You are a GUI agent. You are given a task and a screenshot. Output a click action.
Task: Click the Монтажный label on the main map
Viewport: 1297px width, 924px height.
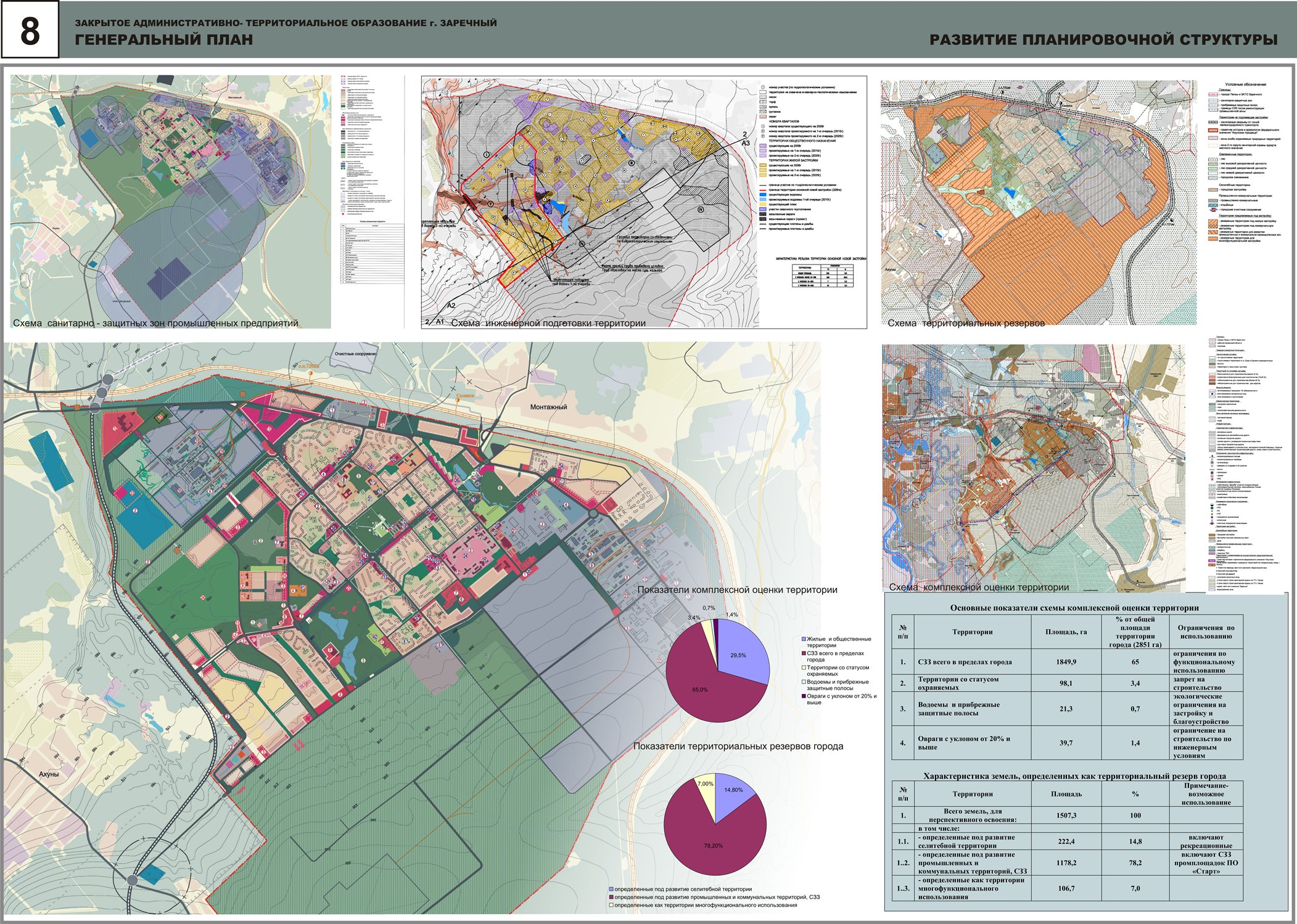click(x=548, y=407)
